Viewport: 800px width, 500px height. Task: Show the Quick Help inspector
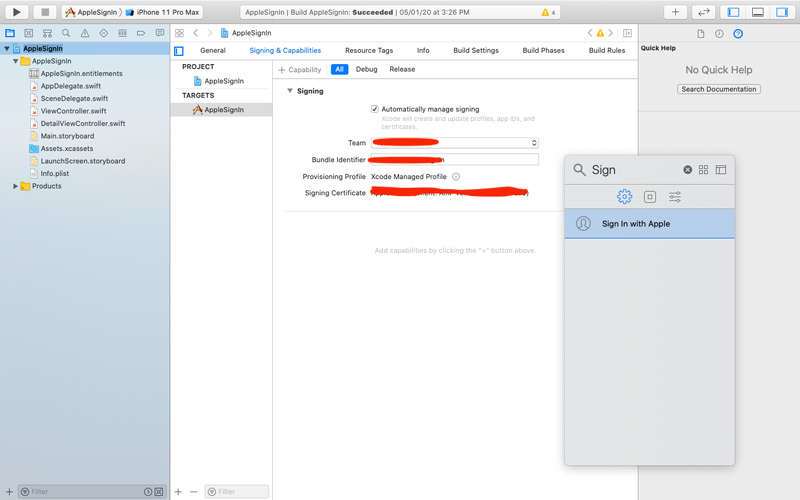tap(738, 34)
